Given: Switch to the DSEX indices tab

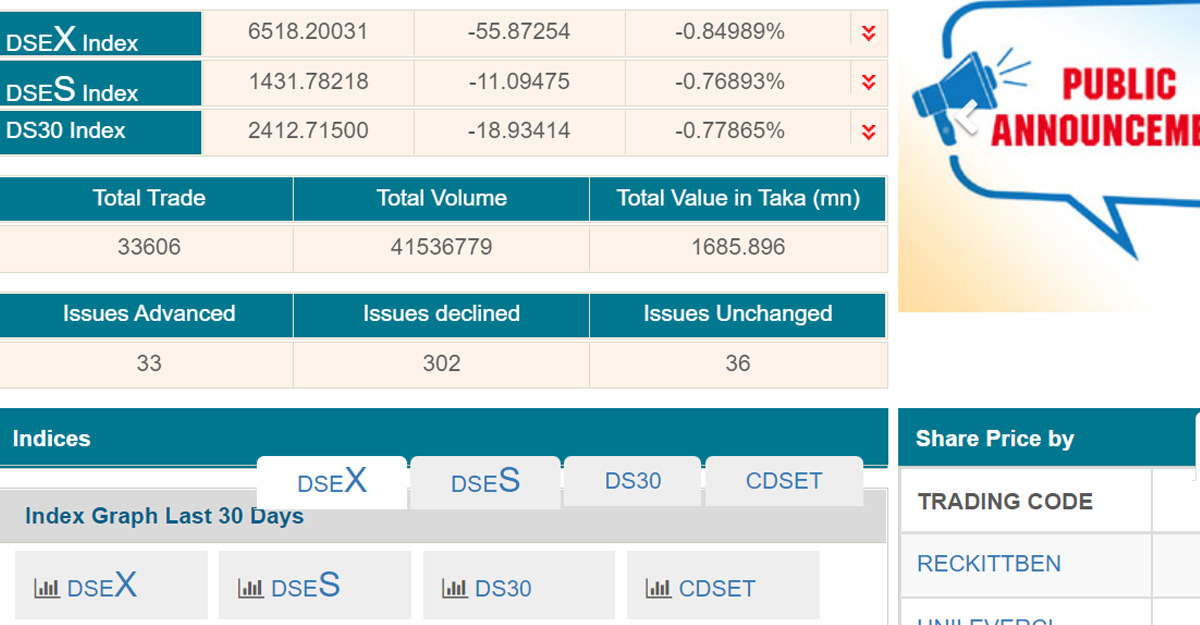Looking at the screenshot, I should pos(332,482).
